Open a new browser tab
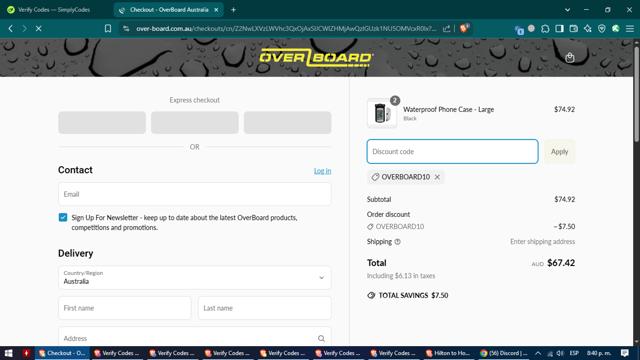The width and height of the screenshot is (640, 360). click(233, 10)
